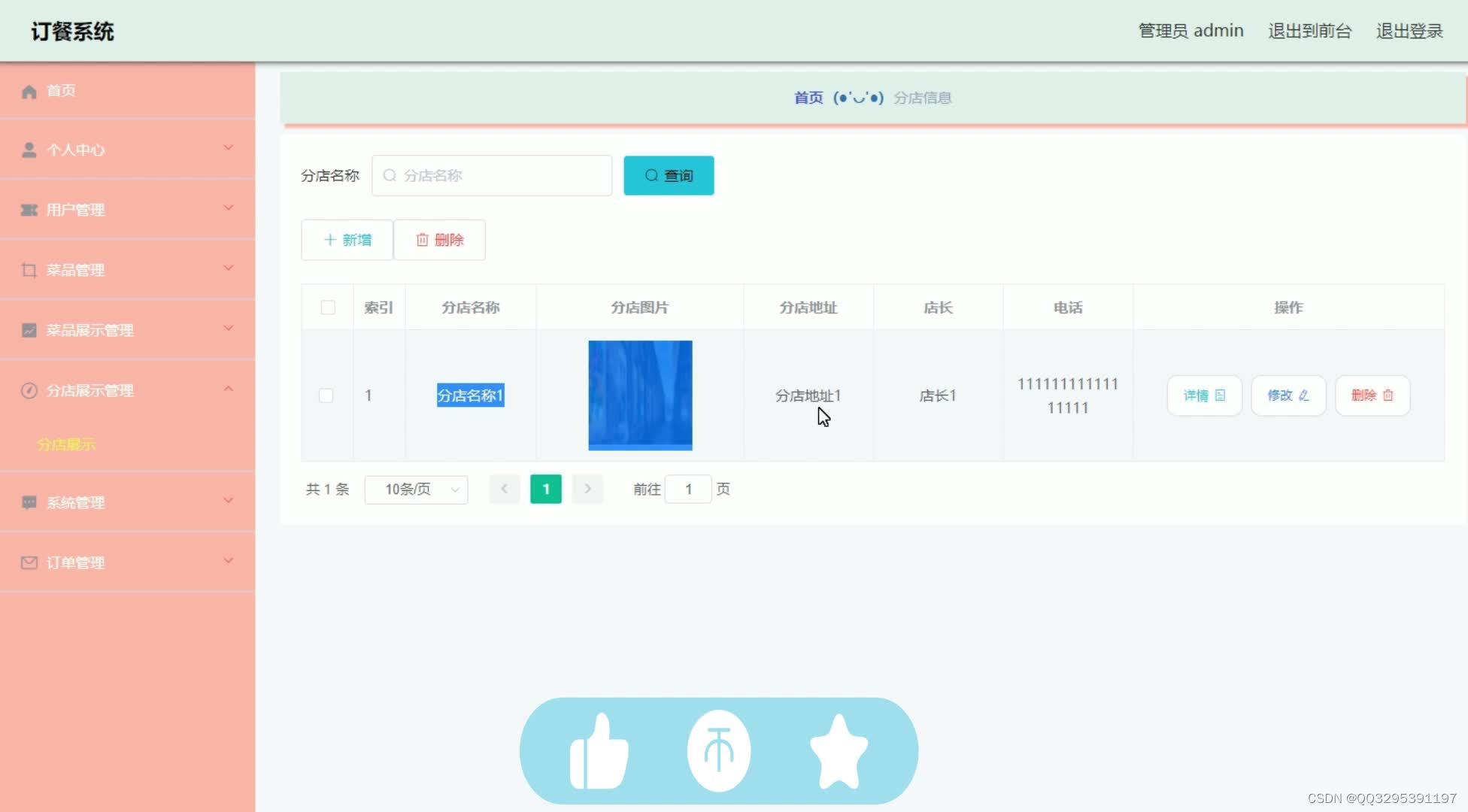Click the 分店名称 column header
This screenshot has width=1468, height=812.
(471, 308)
